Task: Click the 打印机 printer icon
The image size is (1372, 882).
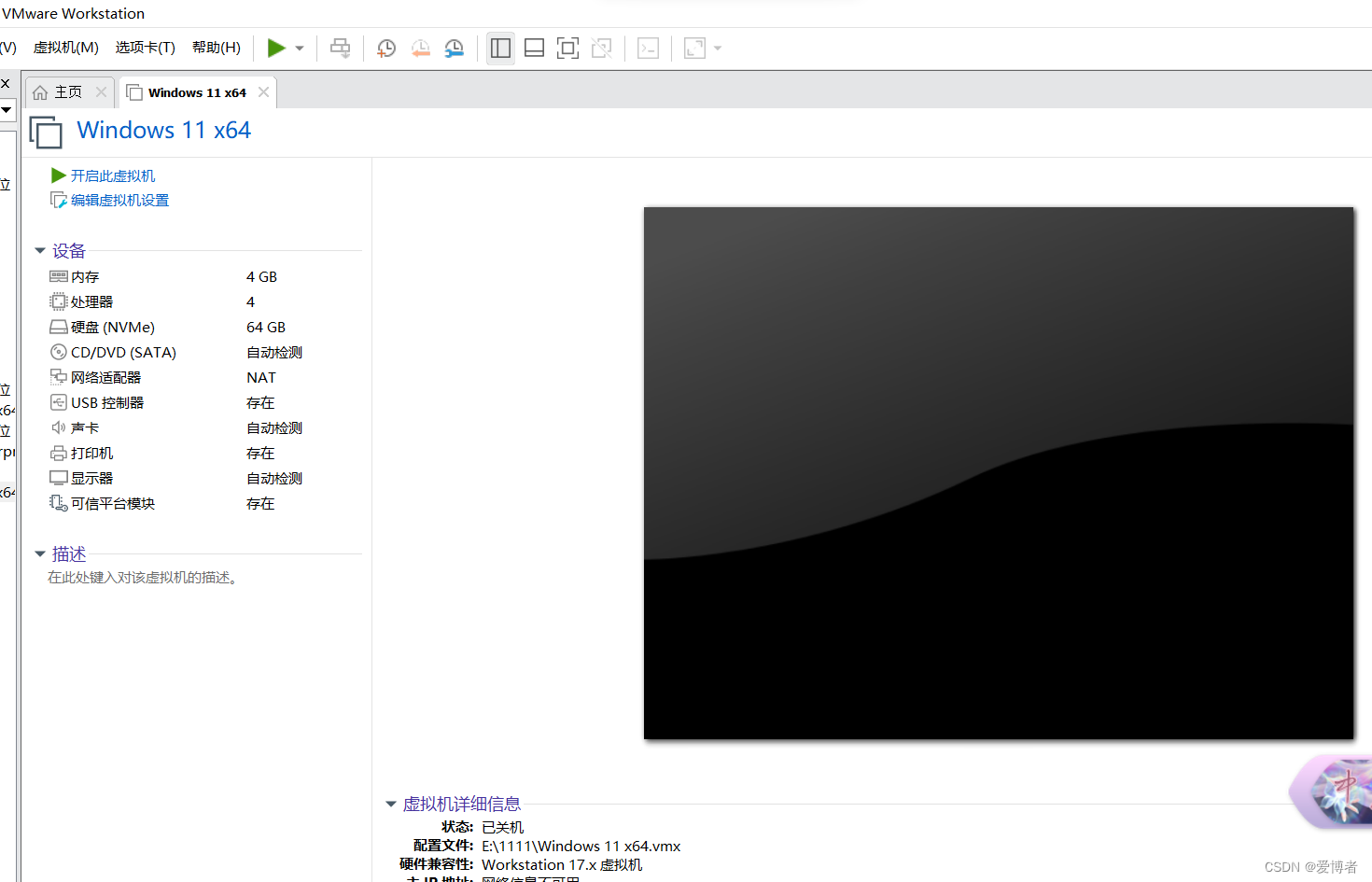Action: tap(59, 453)
